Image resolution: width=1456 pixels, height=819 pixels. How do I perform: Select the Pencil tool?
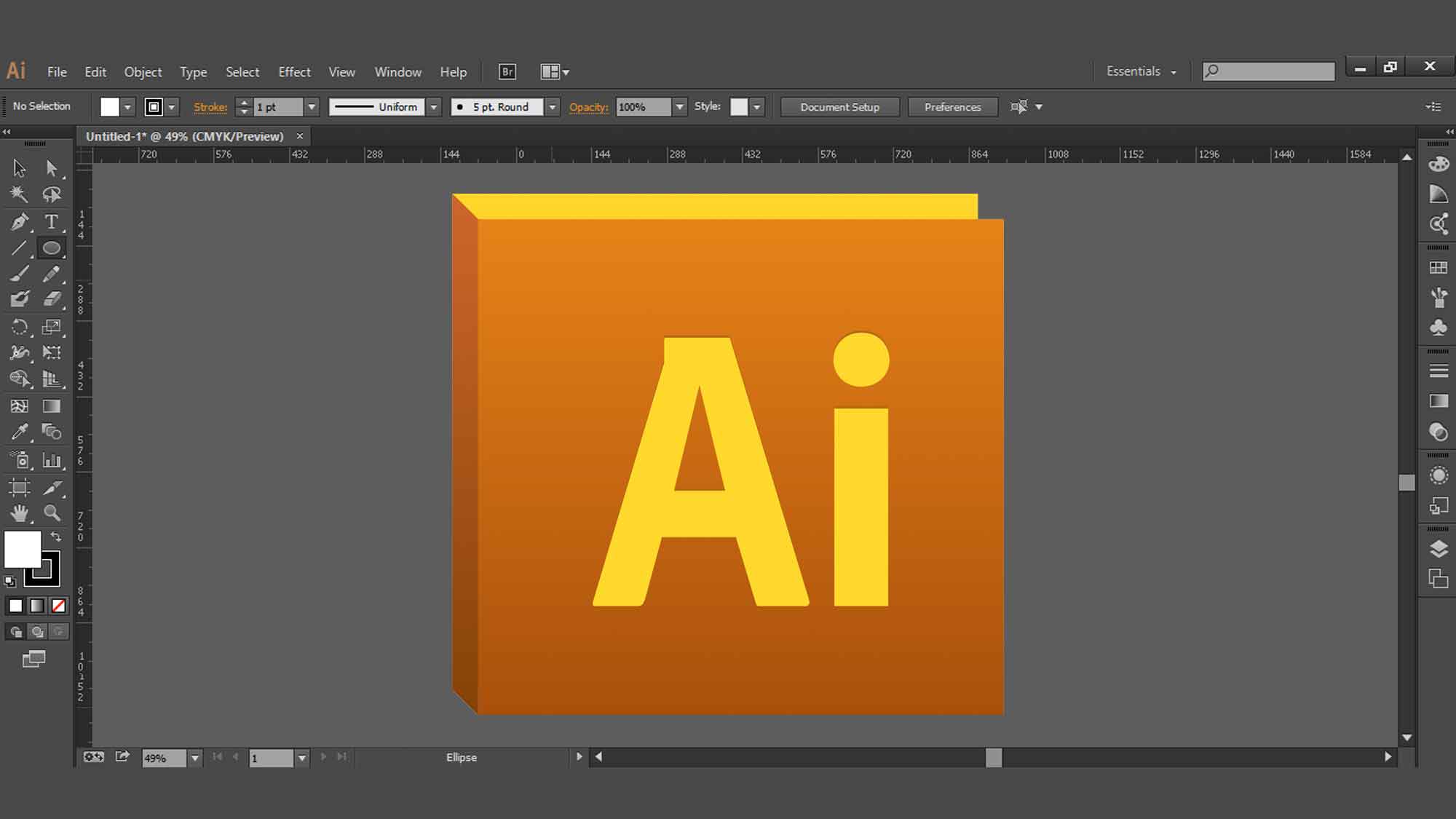tap(52, 274)
